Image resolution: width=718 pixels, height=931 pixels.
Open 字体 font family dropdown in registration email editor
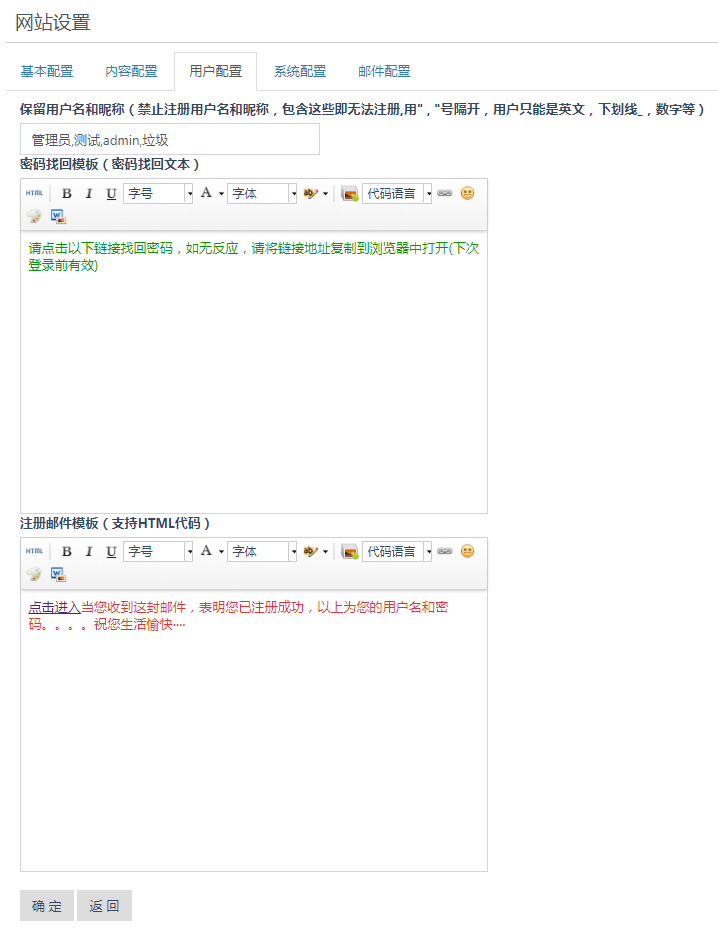(x=262, y=551)
